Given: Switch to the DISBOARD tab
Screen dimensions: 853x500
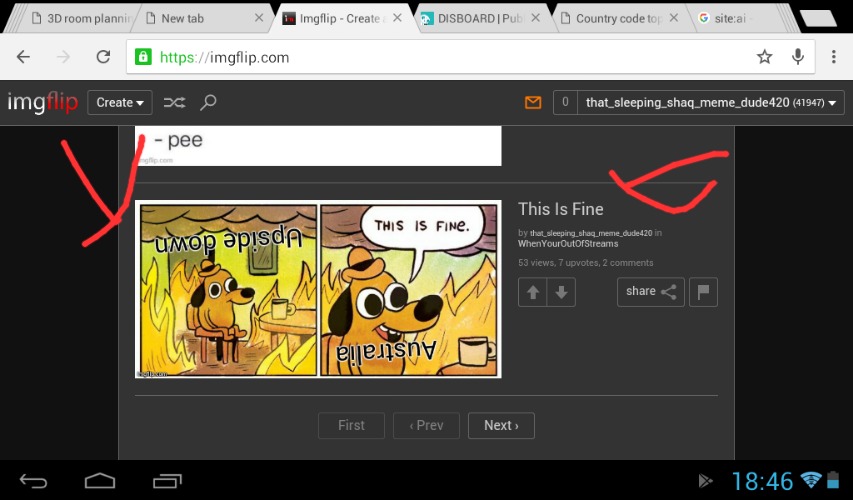Looking at the screenshot, I should coord(475,18).
